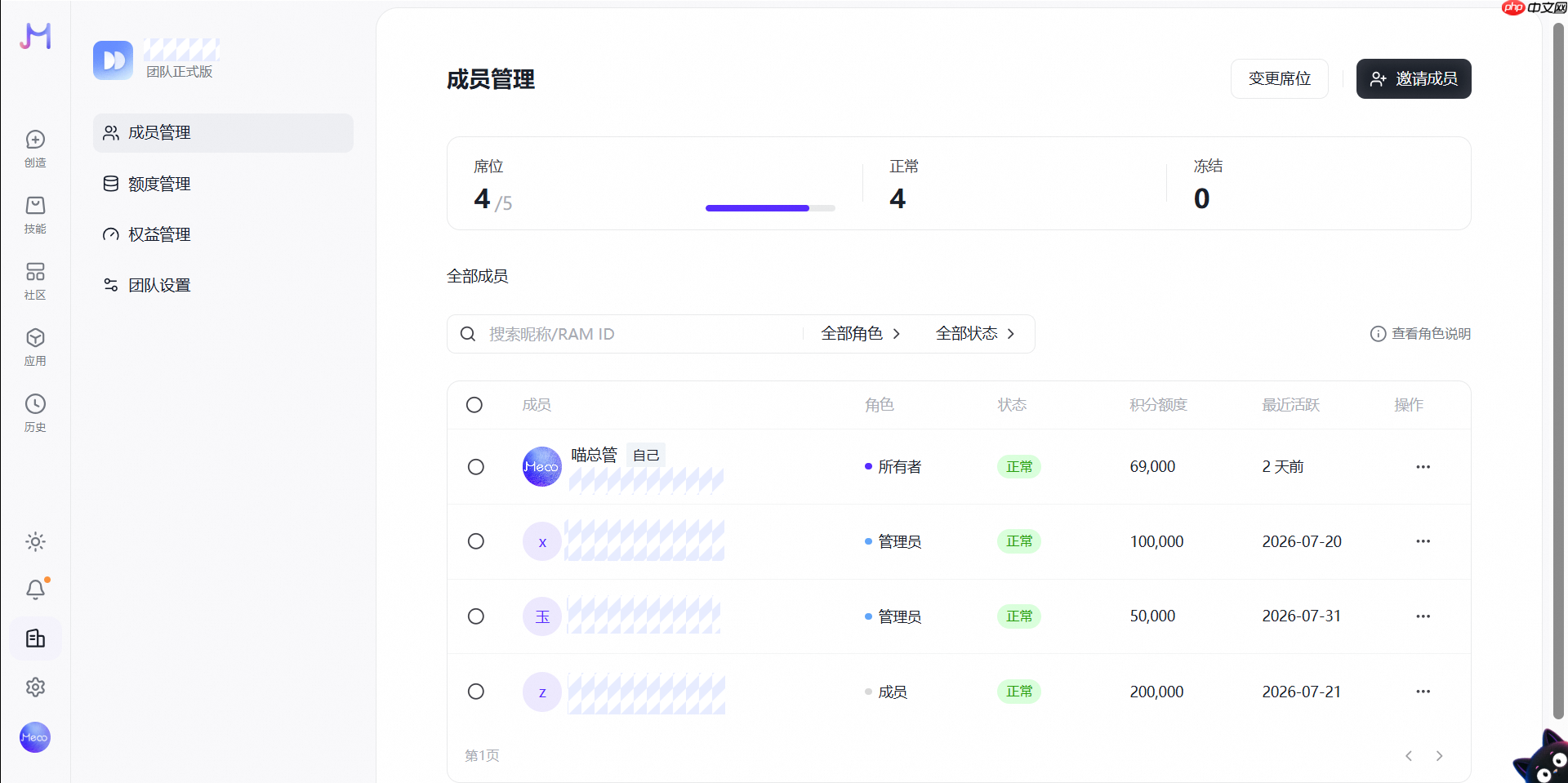Expand the 全部状态 status filter
The image size is (1568, 783).
[x=975, y=334]
